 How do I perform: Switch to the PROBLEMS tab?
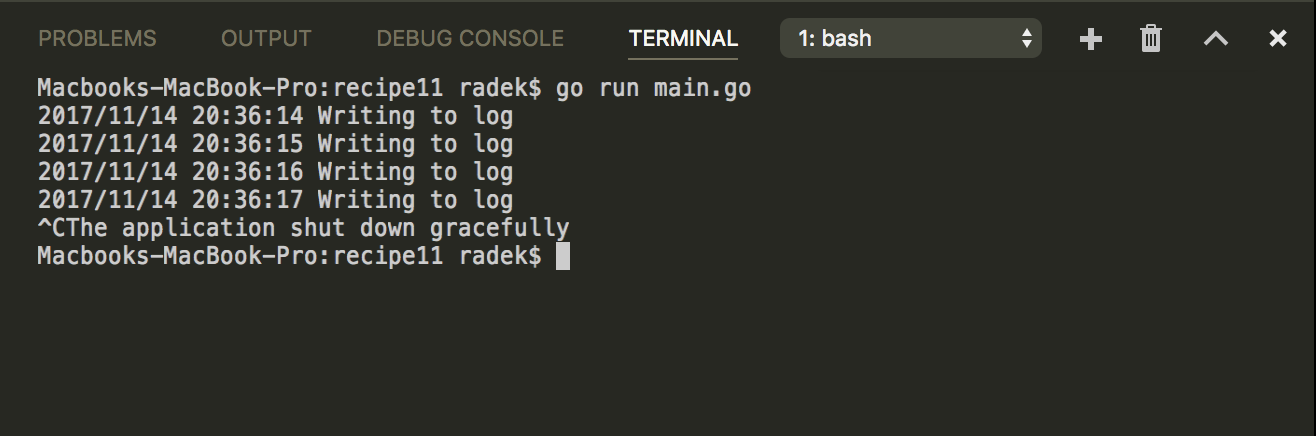[97, 39]
